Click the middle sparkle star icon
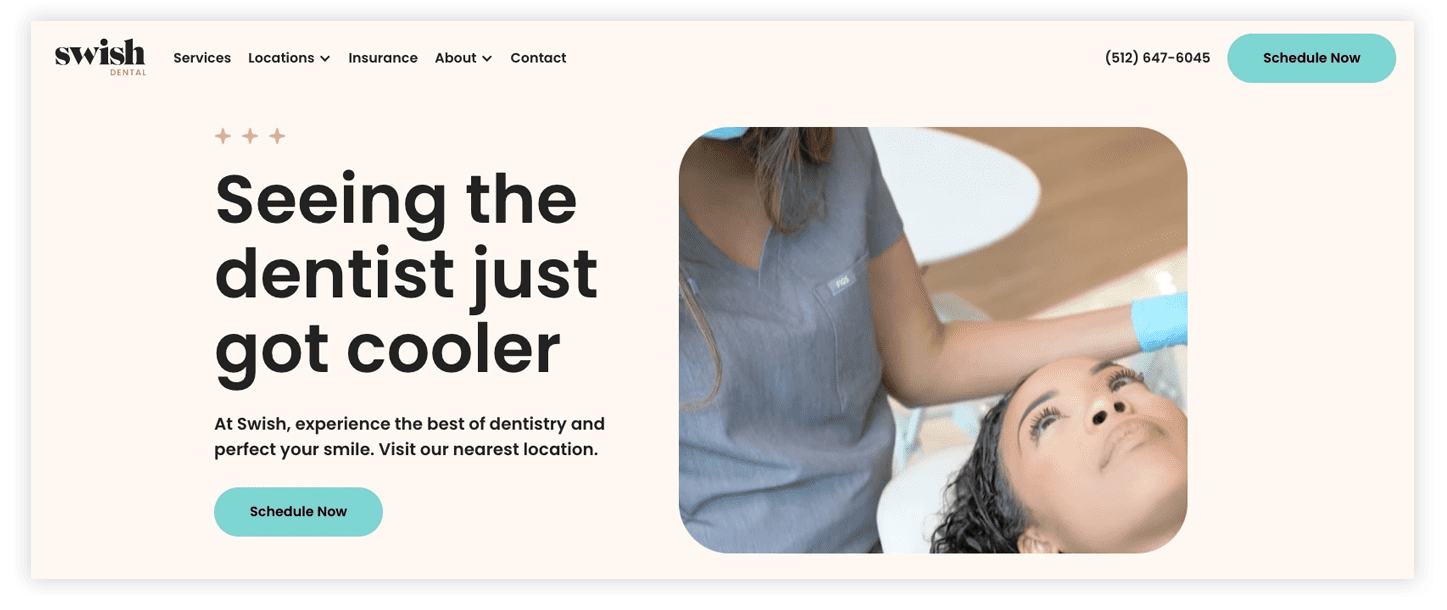The height and width of the screenshot is (610, 1447). pos(250,136)
